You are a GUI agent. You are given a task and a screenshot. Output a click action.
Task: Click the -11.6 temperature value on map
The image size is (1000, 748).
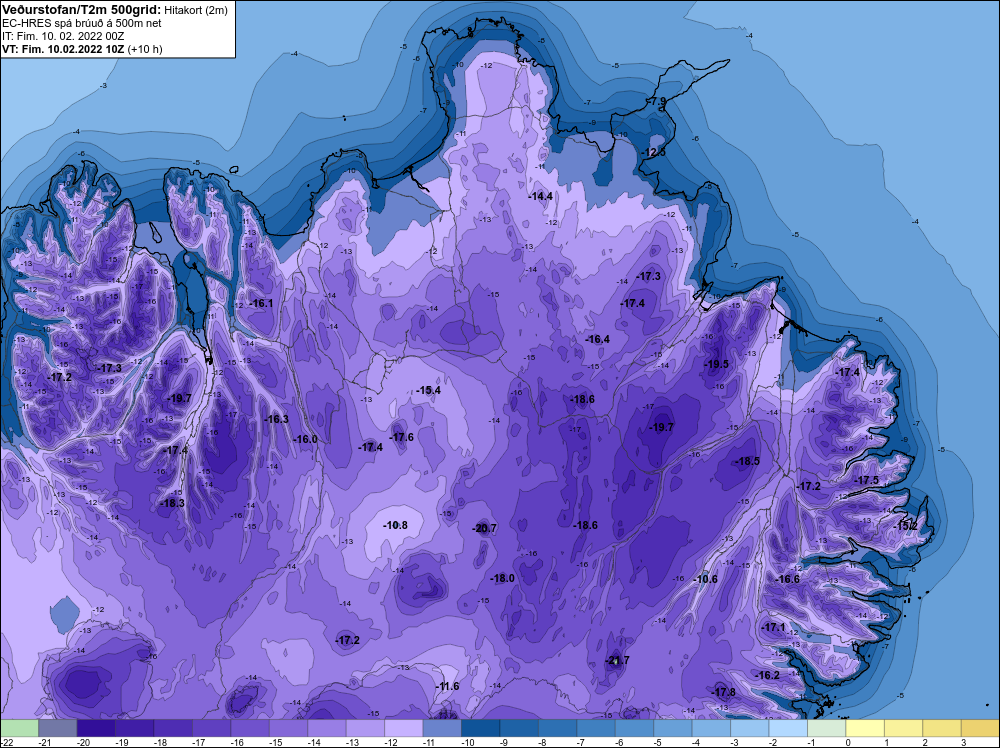pos(446,687)
